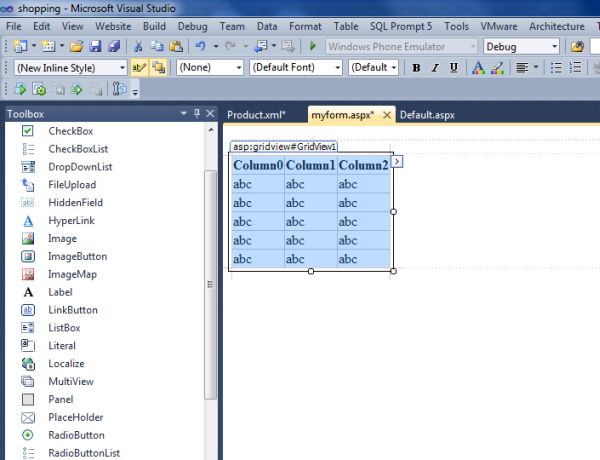The image size is (600, 460).
Task: Select CheckBoxList control in Toolbox
Action: (x=78, y=149)
